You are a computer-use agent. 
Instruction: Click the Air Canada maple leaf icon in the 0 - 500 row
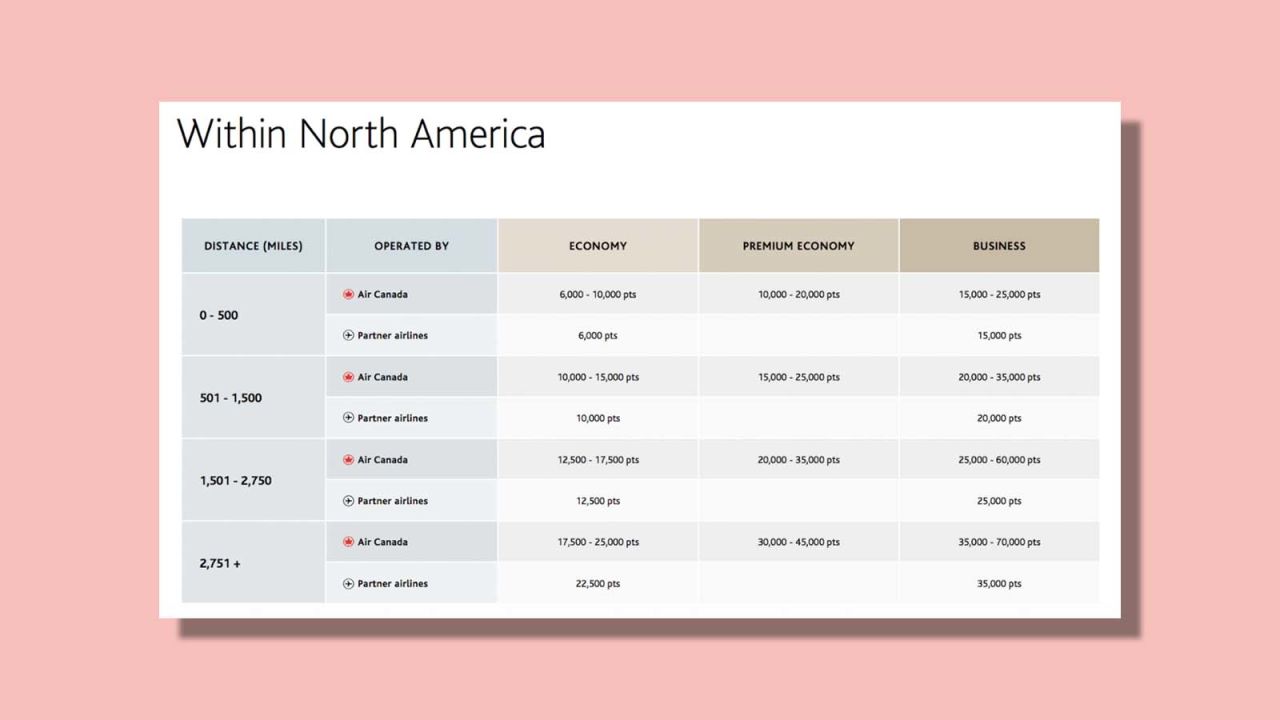(348, 295)
